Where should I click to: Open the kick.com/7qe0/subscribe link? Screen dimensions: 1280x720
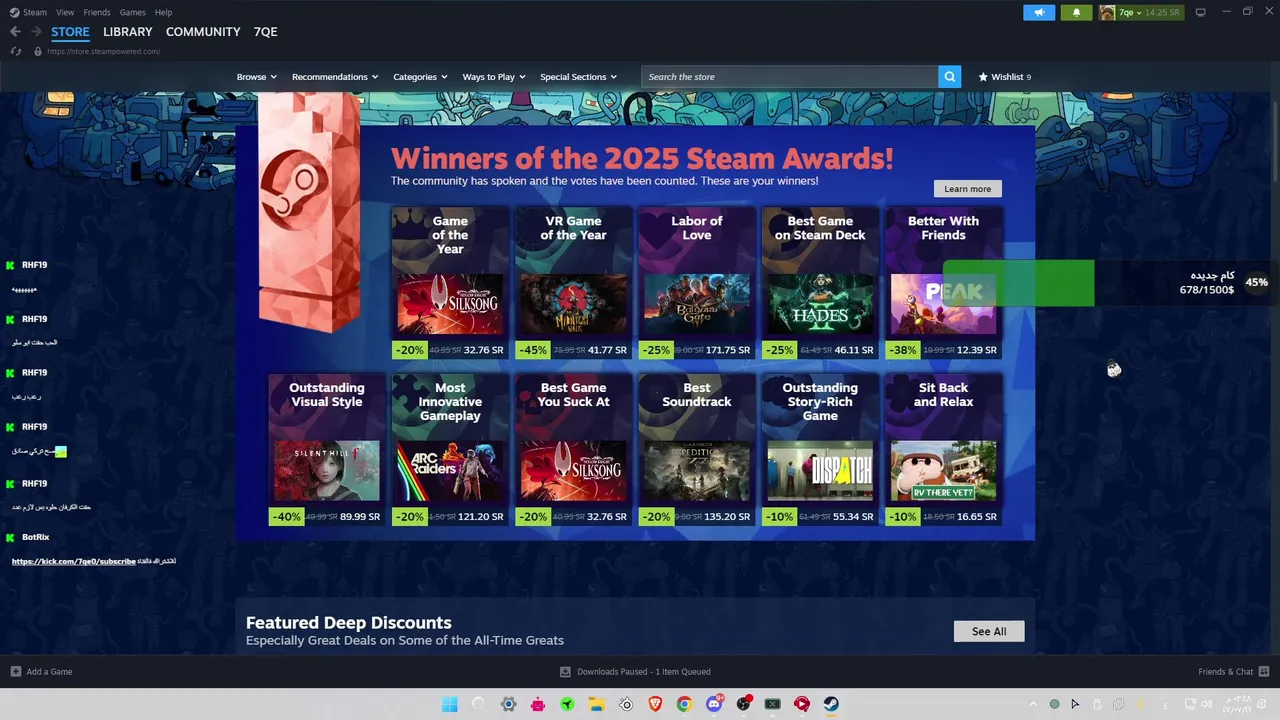[x=73, y=561]
